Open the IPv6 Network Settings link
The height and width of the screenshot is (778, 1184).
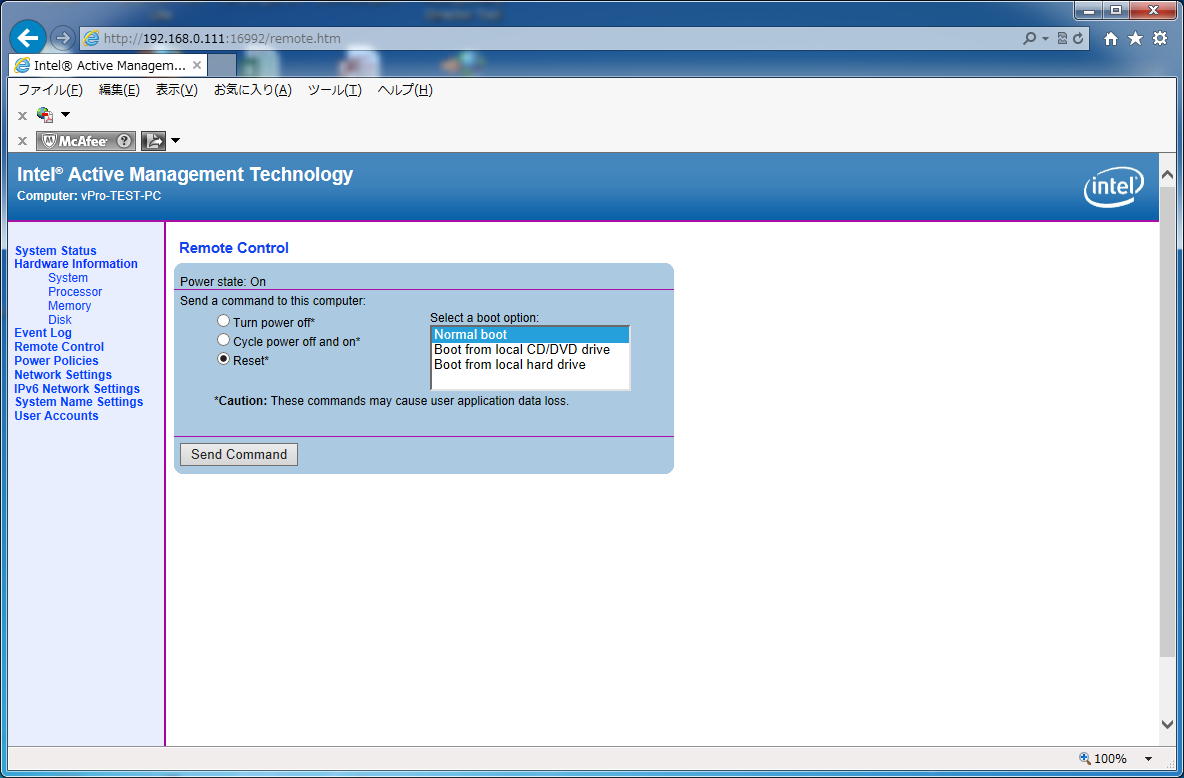[77, 389]
